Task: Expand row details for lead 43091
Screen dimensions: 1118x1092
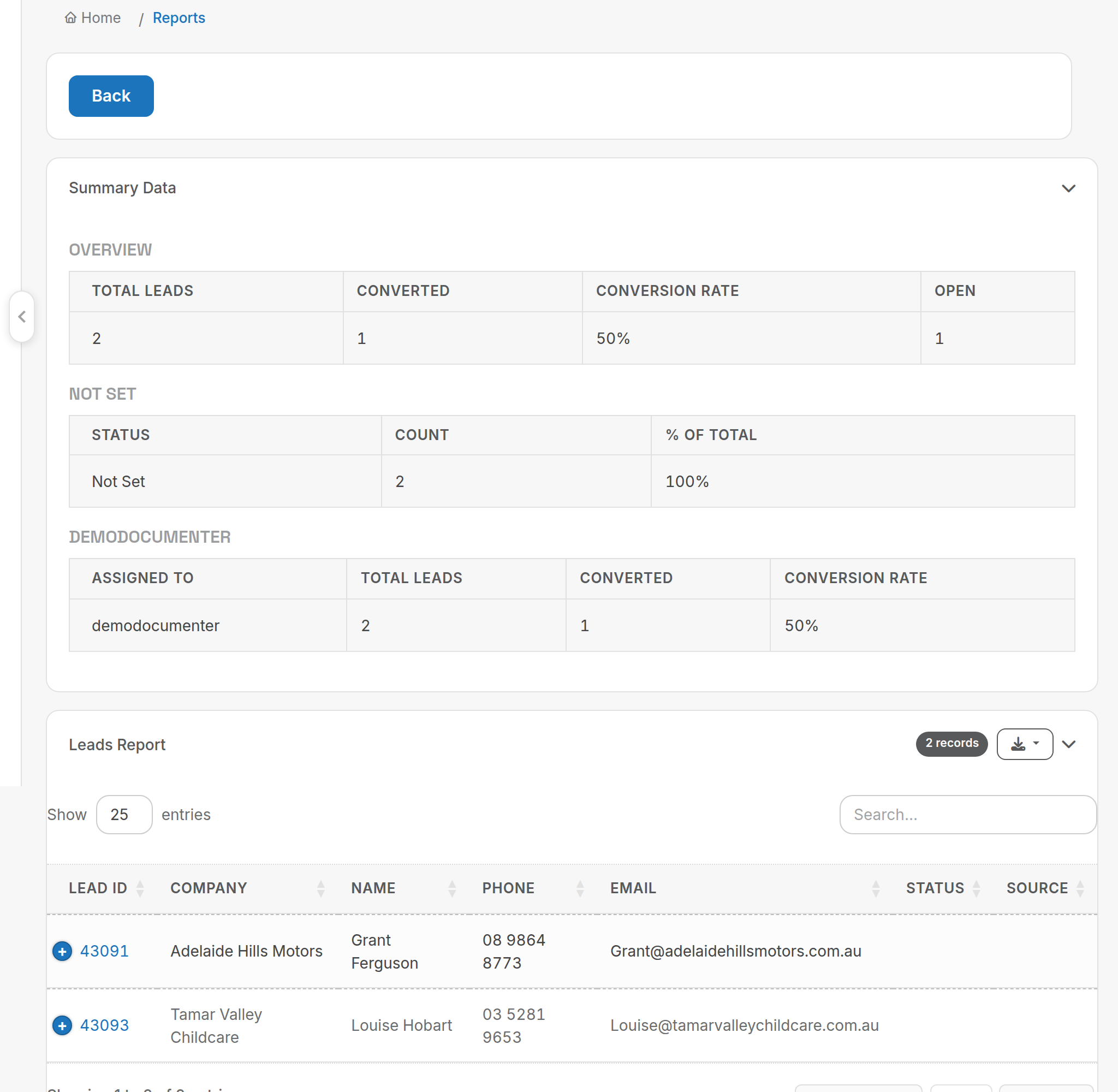Action: point(62,951)
